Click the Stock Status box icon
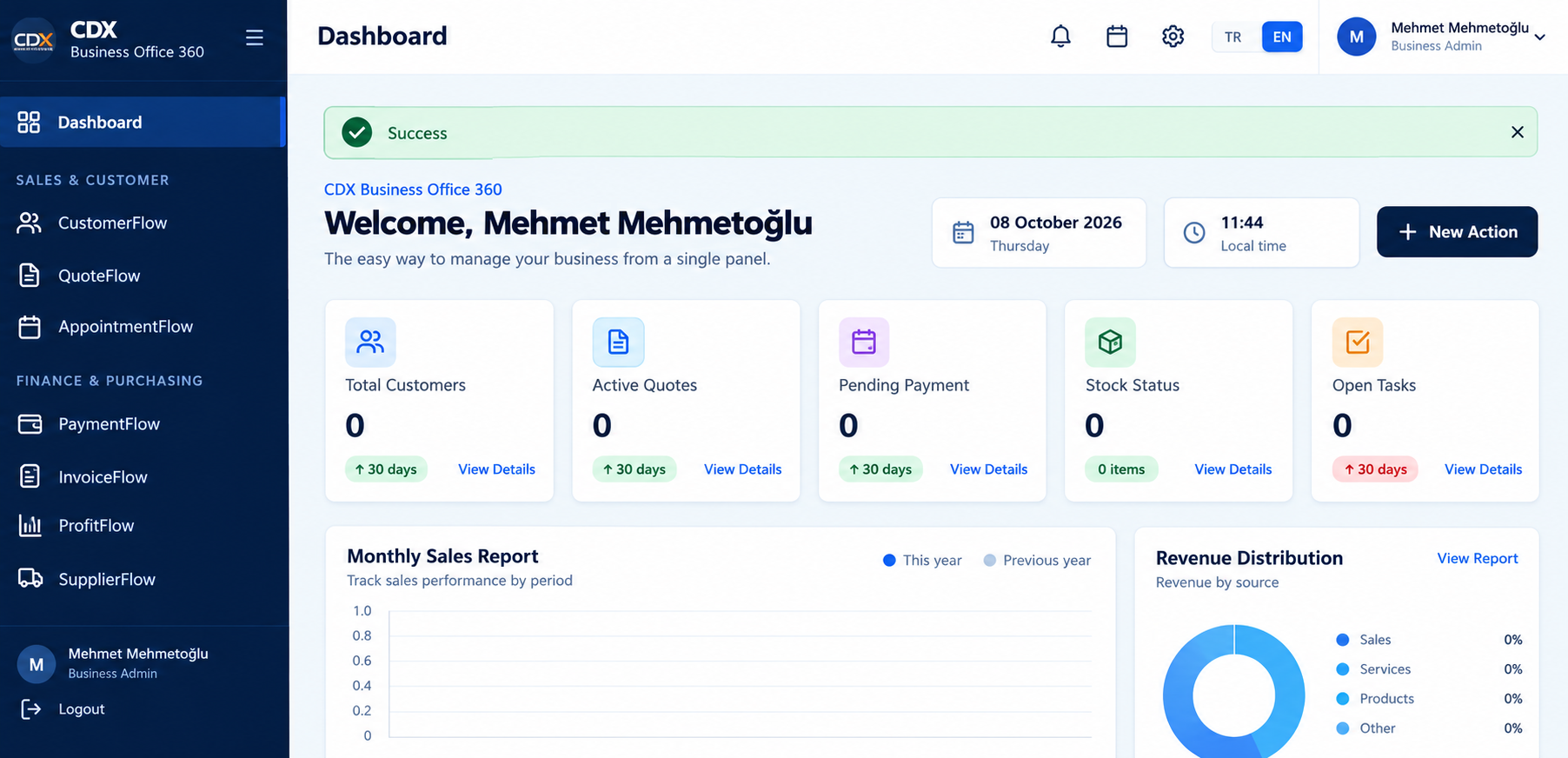 [x=1110, y=342]
